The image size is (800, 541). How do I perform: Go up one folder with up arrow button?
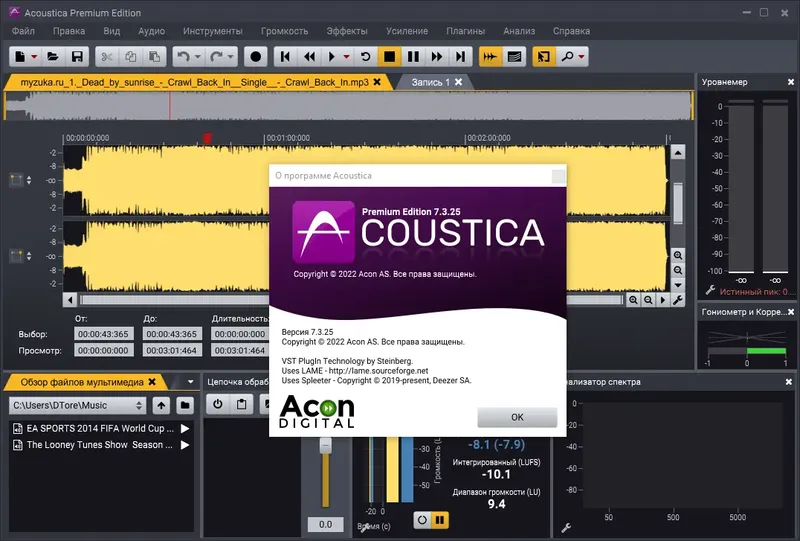(161, 406)
